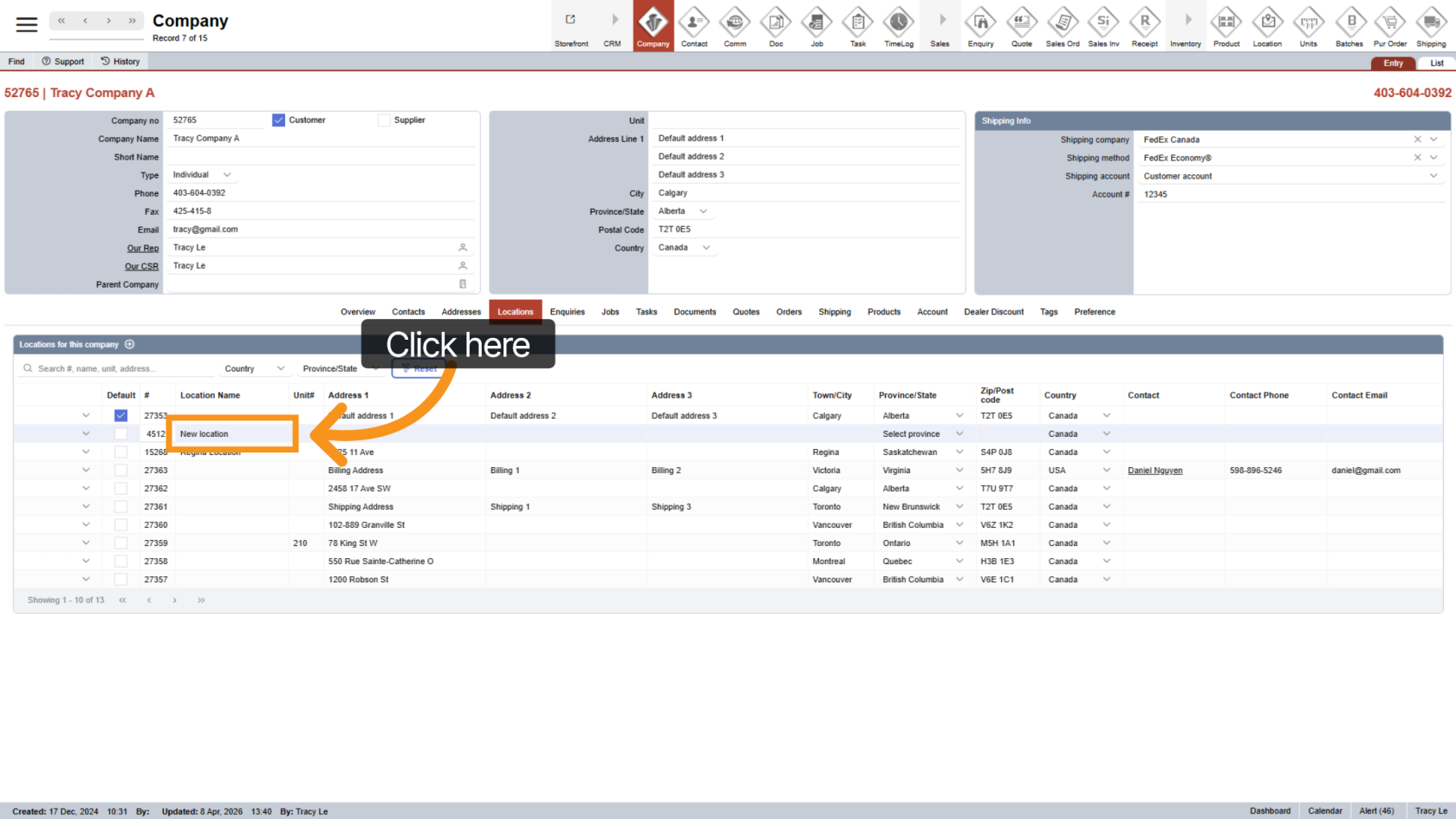Add a new location plus icon
The height and width of the screenshot is (819, 1456).
(x=130, y=344)
